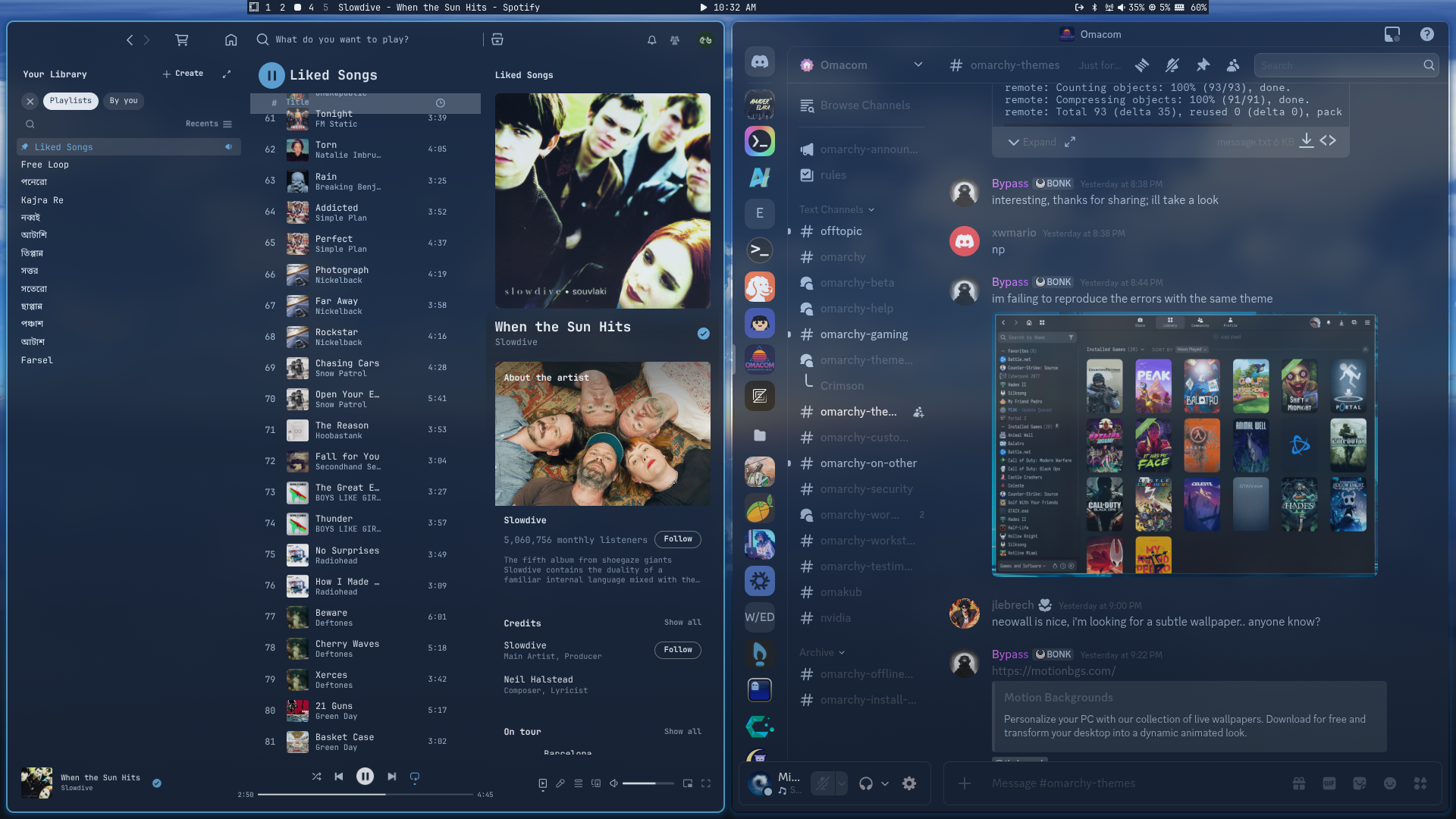Collapse Text Channels category

tap(836, 209)
